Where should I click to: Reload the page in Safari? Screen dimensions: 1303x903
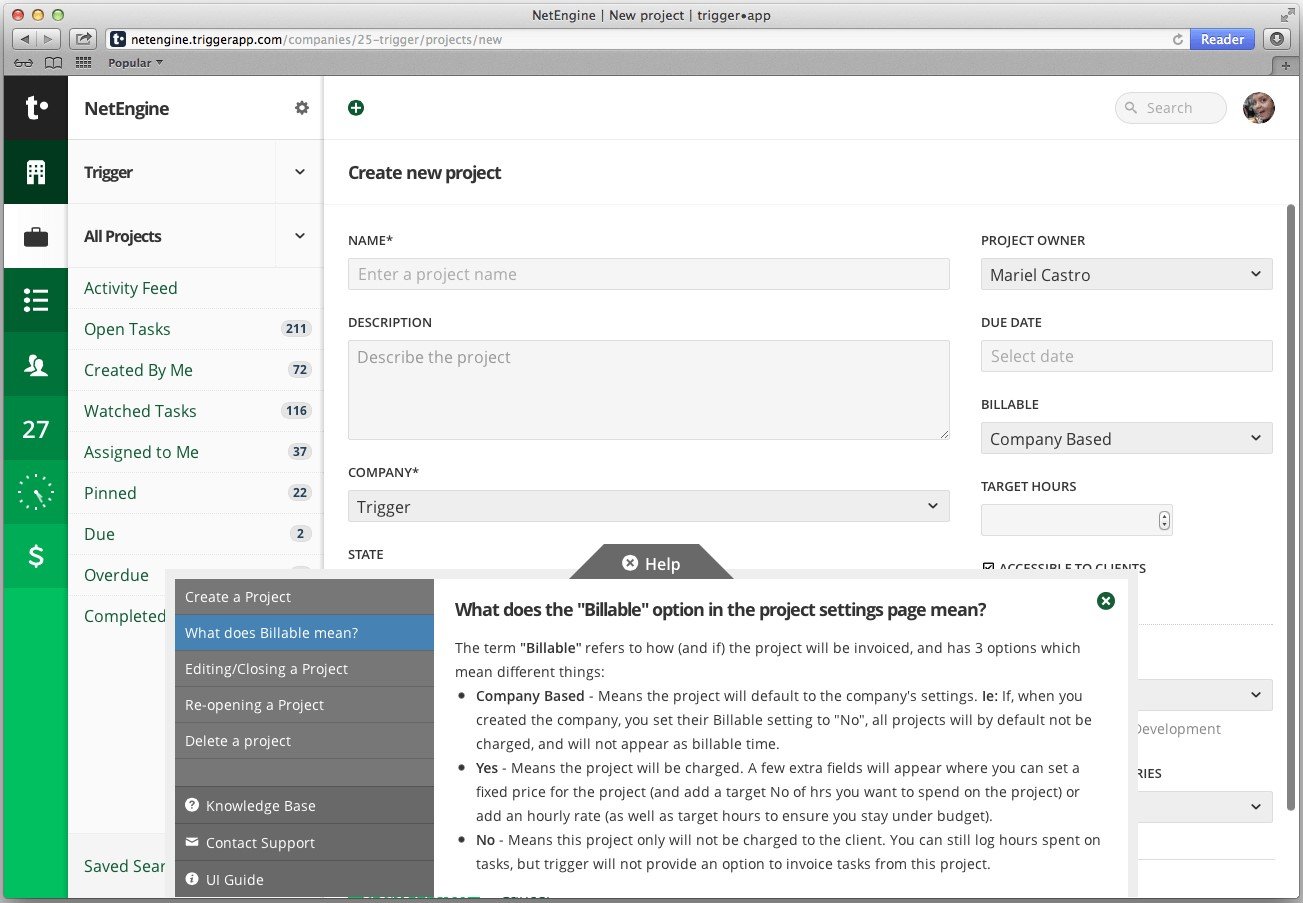click(1178, 40)
